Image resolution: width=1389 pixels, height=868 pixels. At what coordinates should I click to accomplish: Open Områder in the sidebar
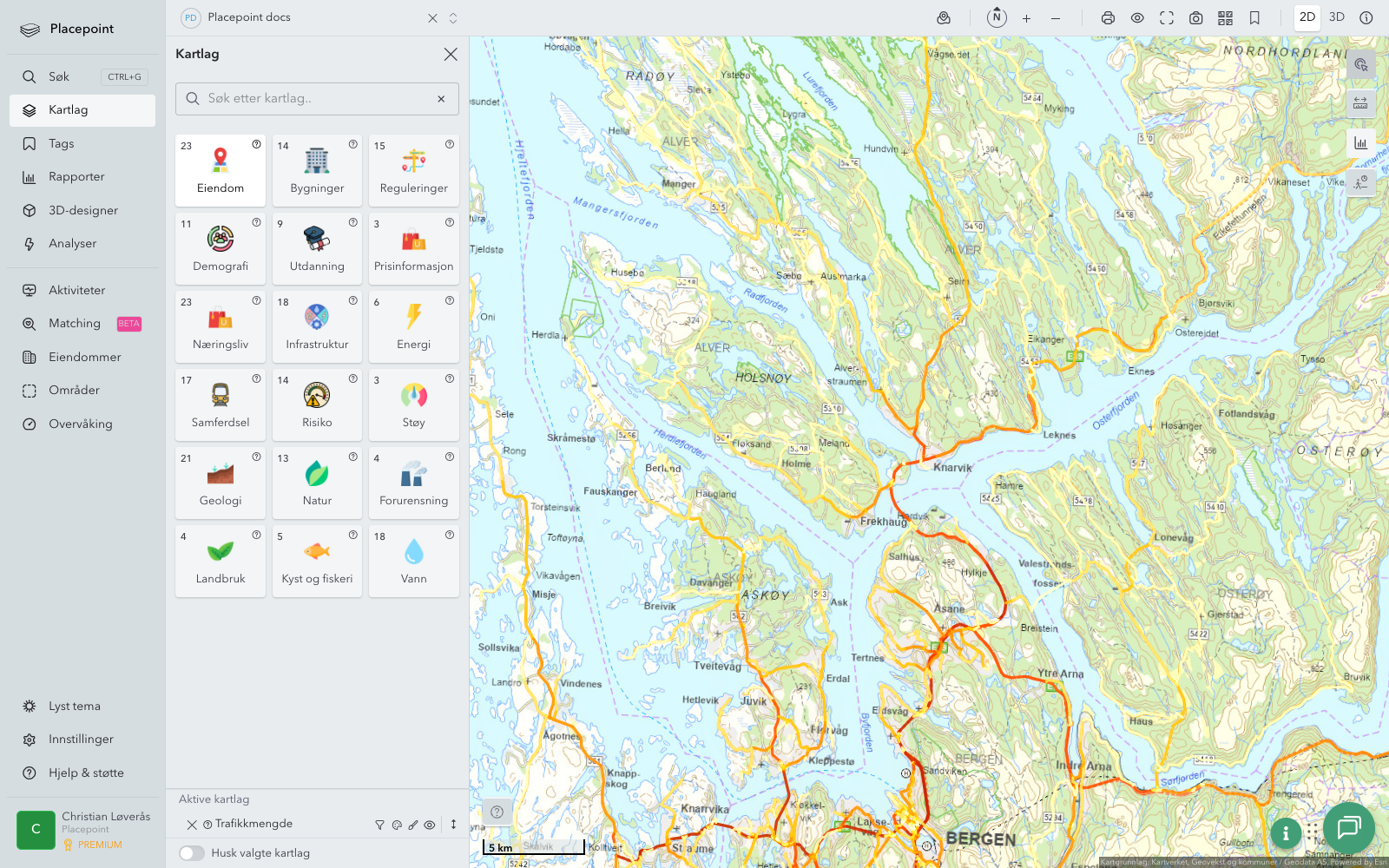pyautogui.click(x=83, y=391)
